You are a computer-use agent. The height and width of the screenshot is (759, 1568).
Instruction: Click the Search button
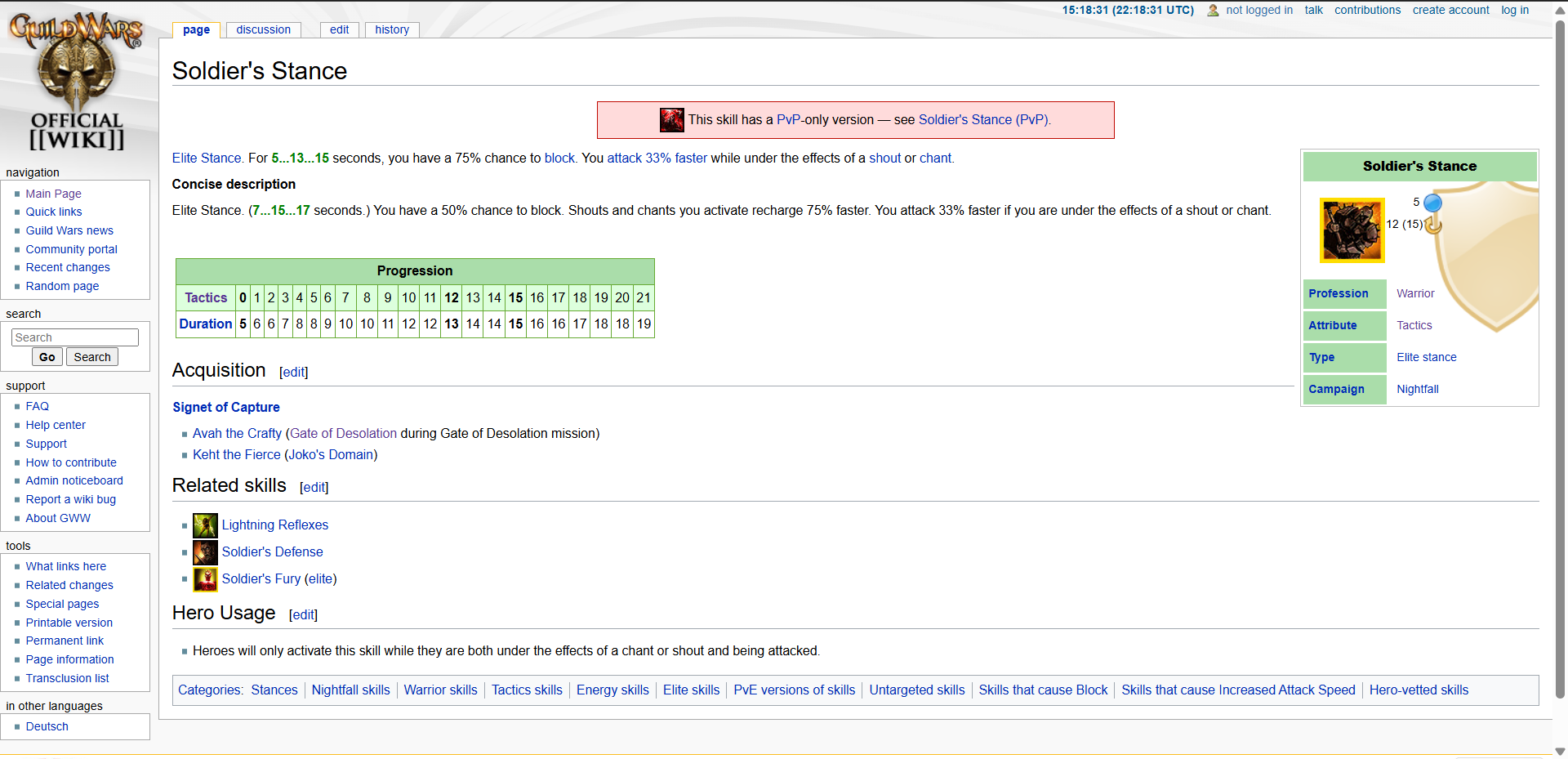[x=92, y=357]
